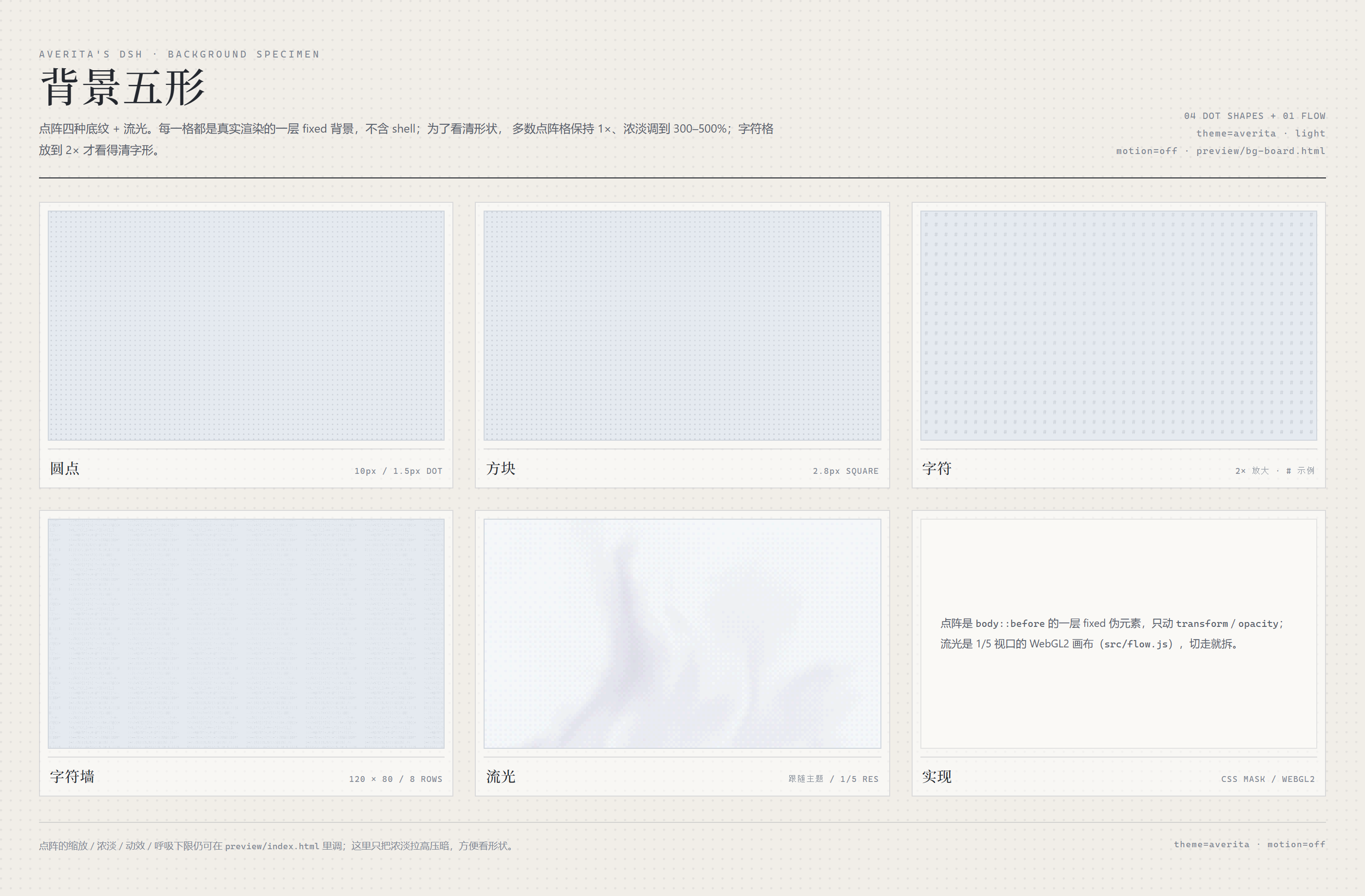Image resolution: width=1365 pixels, height=896 pixels.
Task: Click the src/flow.js code reference line
Action: pos(1090,643)
